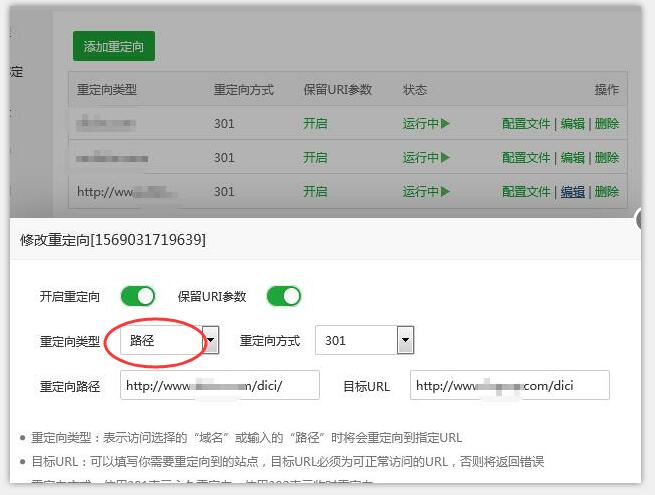The width and height of the screenshot is (655, 495).
Task: Toggle the 开启重定向 switch
Action: pos(137,296)
